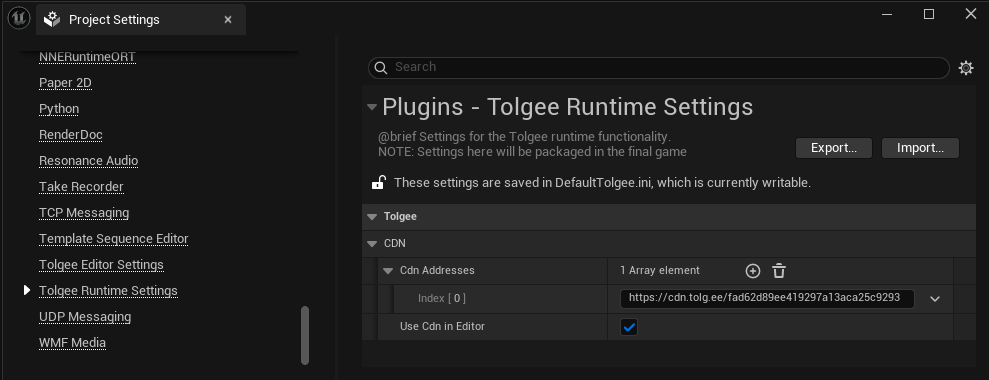Open Take Recorder settings
Image resolution: width=989 pixels, height=380 pixels.
(x=81, y=186)
